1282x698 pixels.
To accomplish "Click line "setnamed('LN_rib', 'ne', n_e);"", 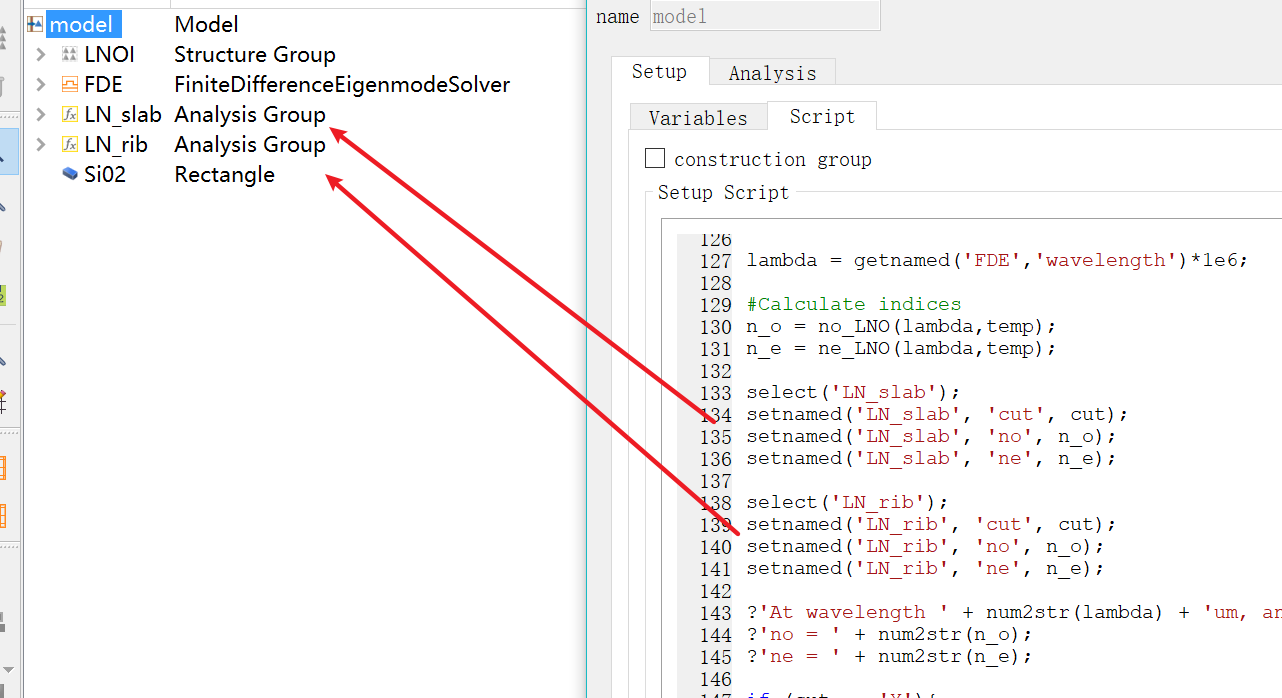I will [925, 568].
